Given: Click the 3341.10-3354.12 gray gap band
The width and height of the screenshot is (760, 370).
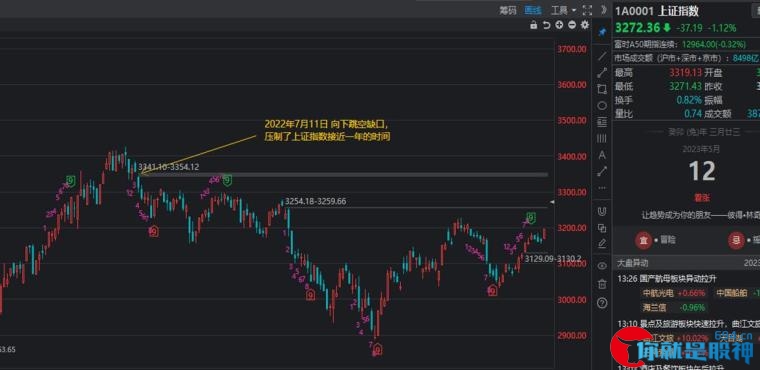Looking at the screenshot, I should point(344,175).
